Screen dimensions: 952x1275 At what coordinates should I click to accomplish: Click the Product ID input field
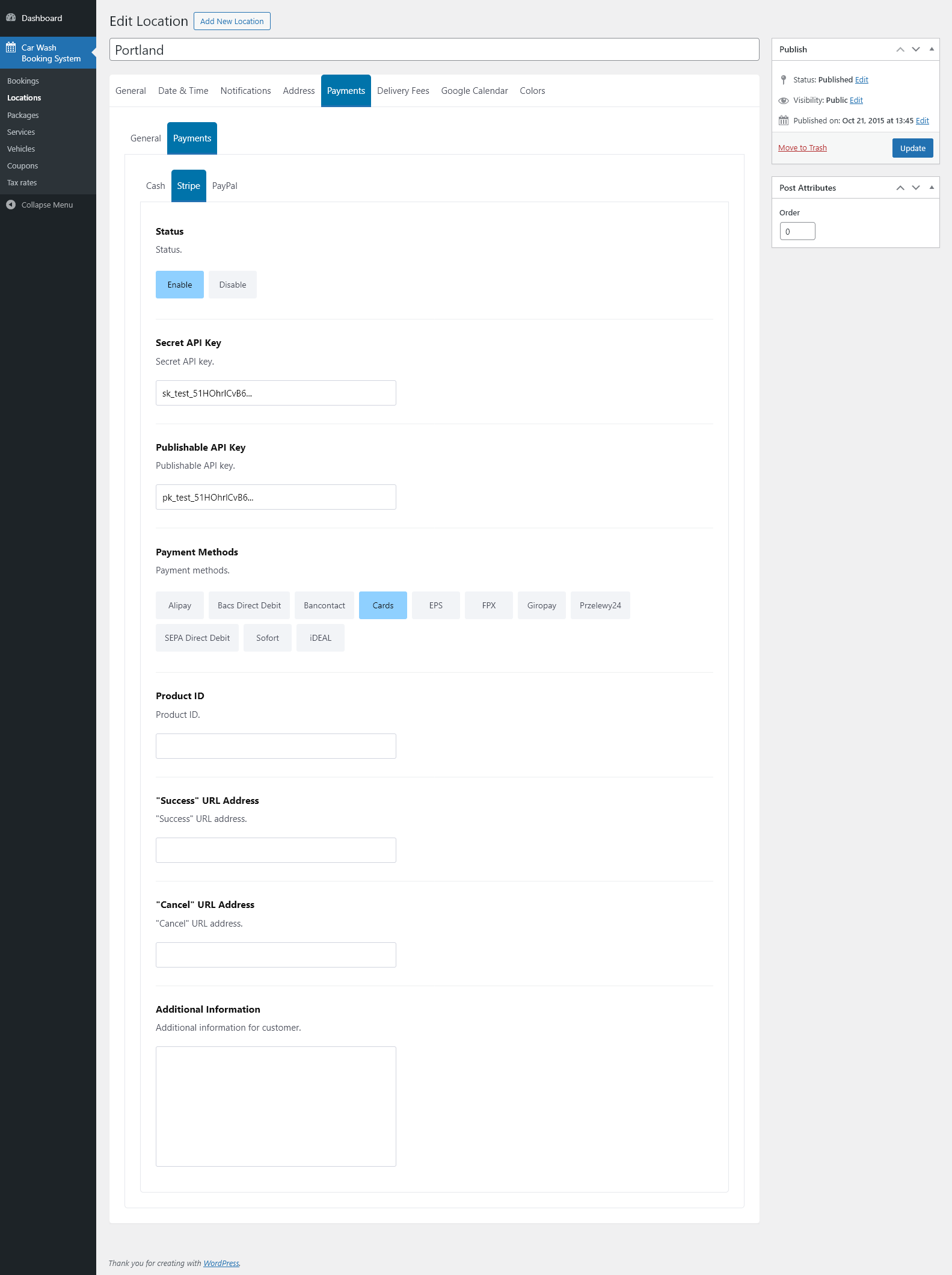point(276,746)
